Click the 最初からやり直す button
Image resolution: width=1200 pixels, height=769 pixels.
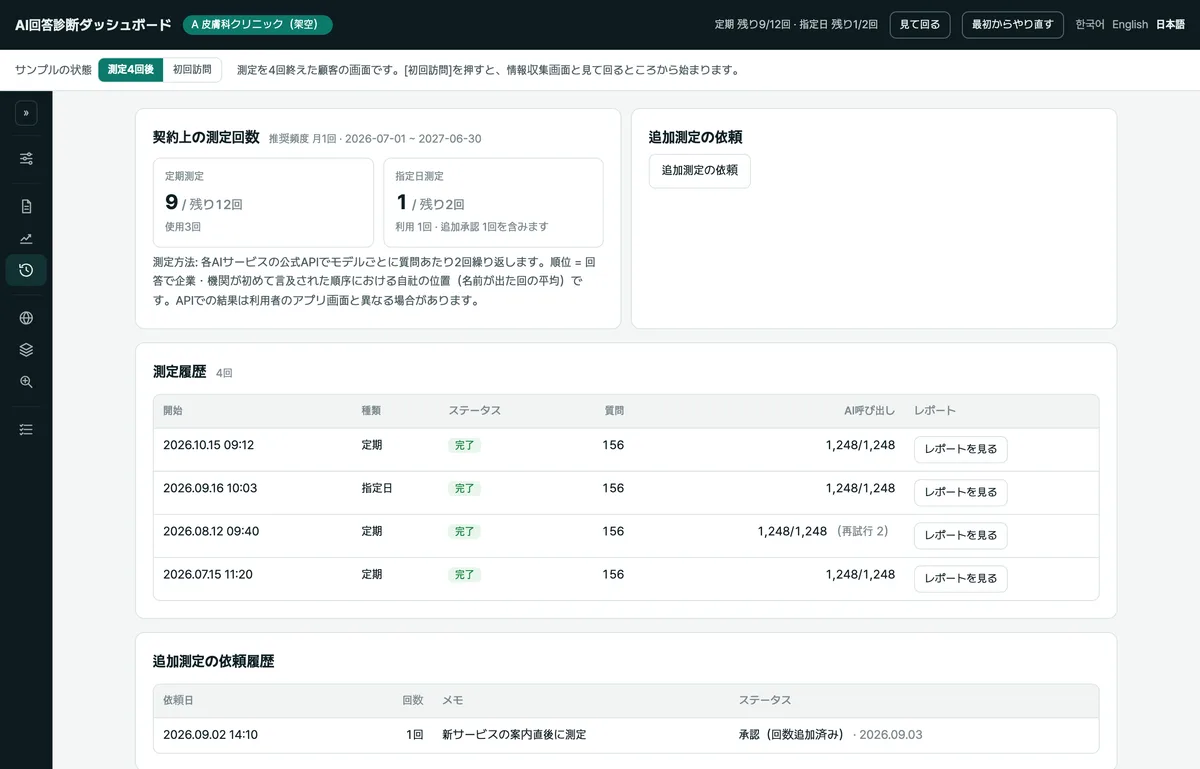[x=1012, y=25]
